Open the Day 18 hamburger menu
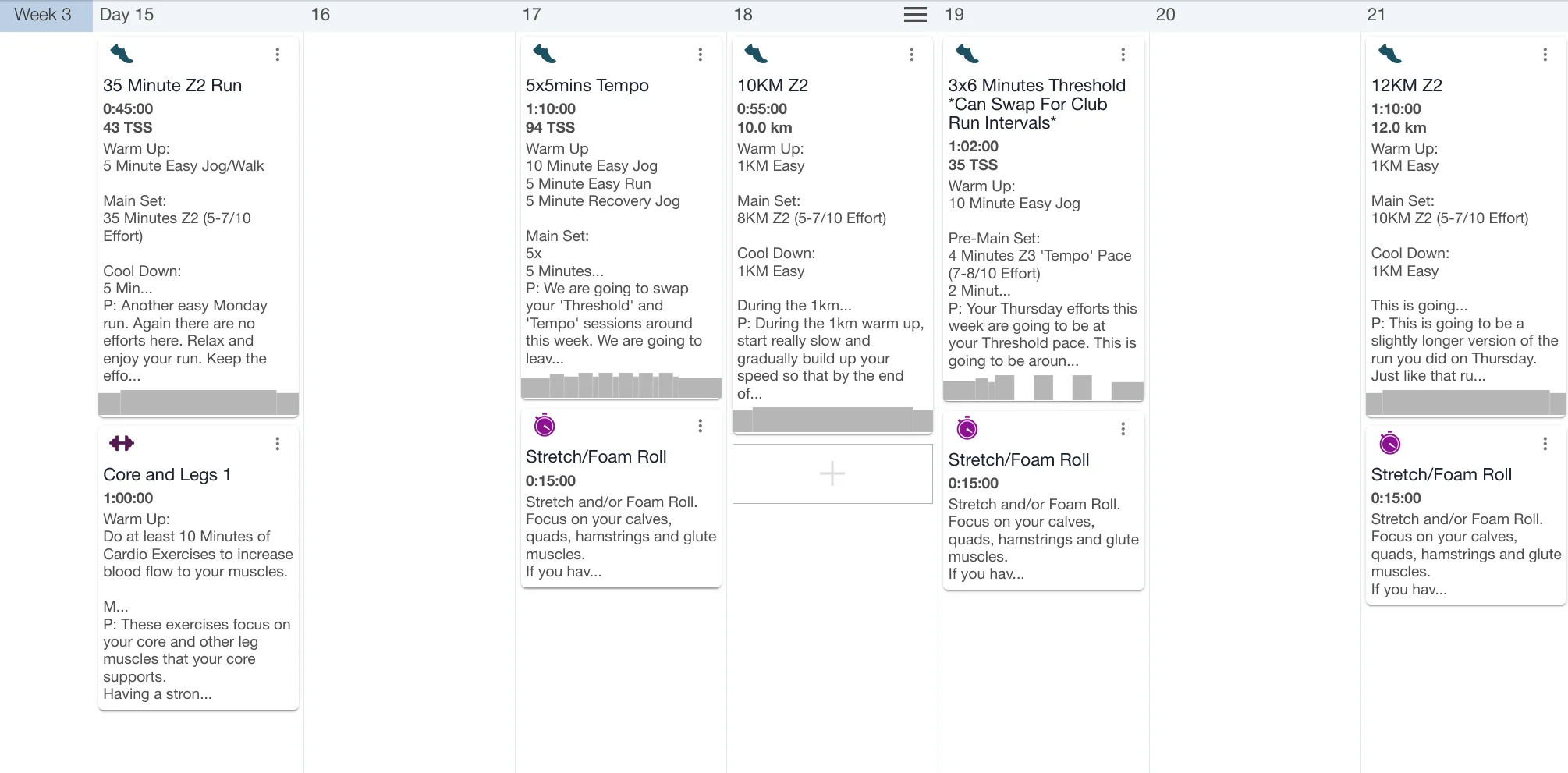The image size is (1568, 773). pyautogui.click(x=915, y=15)
